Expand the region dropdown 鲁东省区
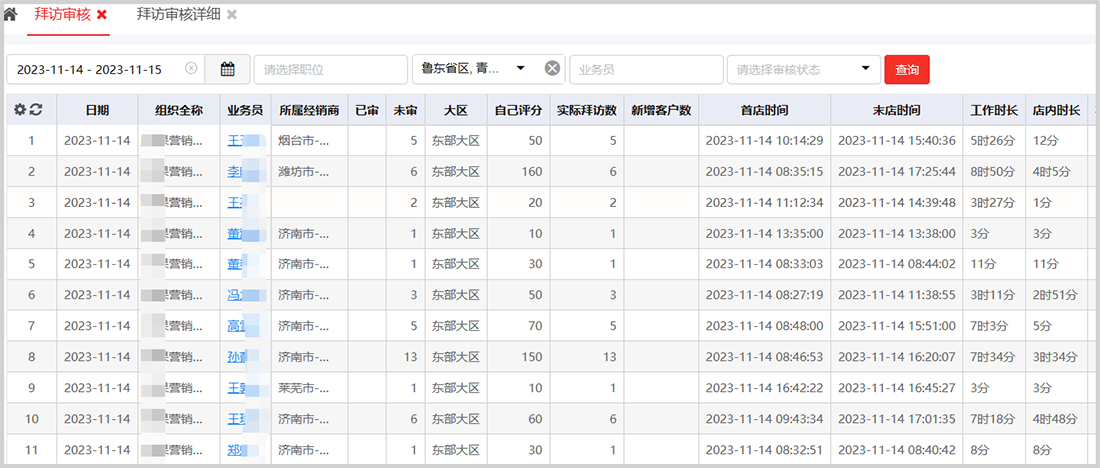The image size is (1100, 468). pyautogui.click(x=520, y=69)
